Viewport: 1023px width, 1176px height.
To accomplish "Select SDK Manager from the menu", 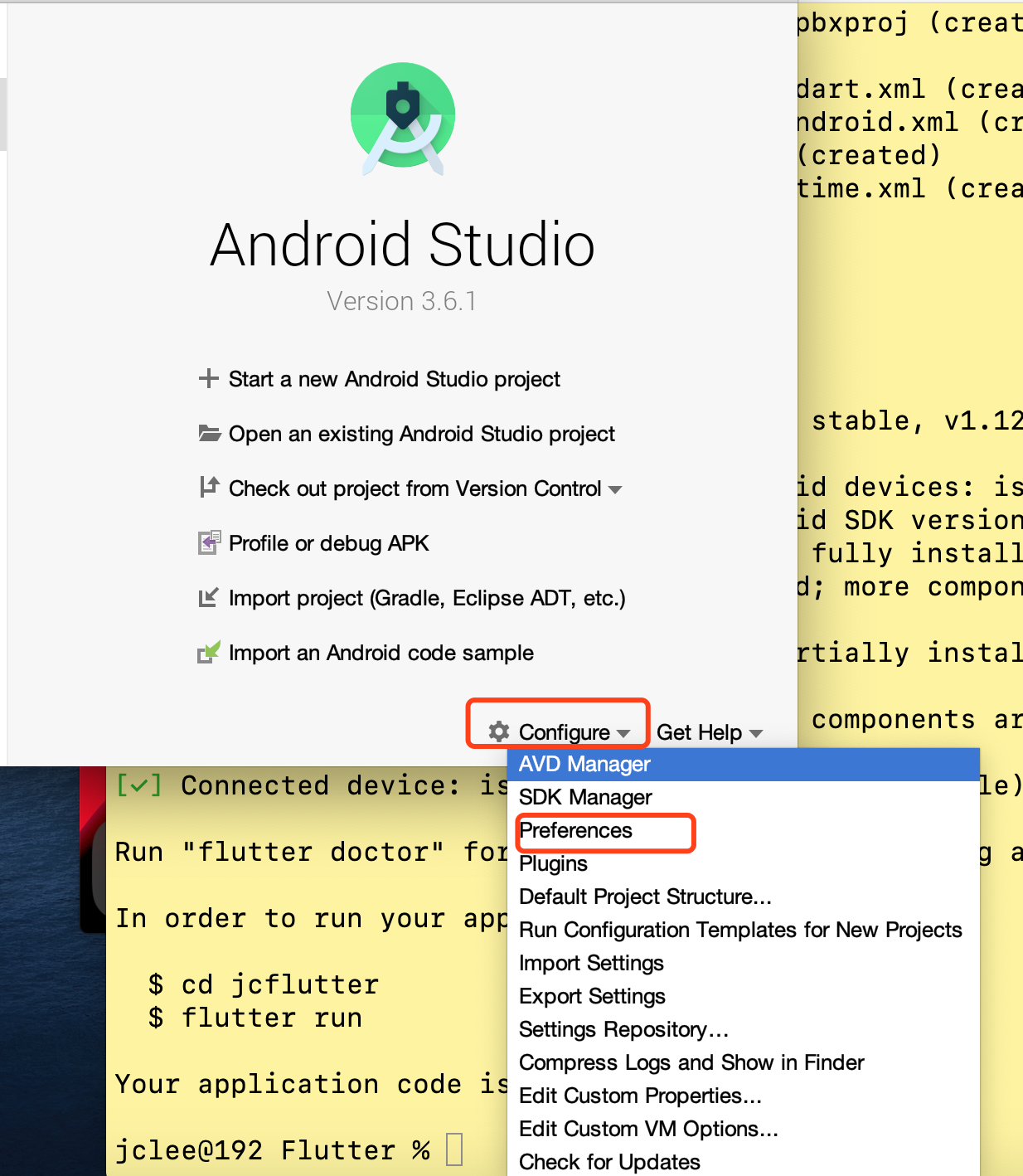I will pos(744,797).
